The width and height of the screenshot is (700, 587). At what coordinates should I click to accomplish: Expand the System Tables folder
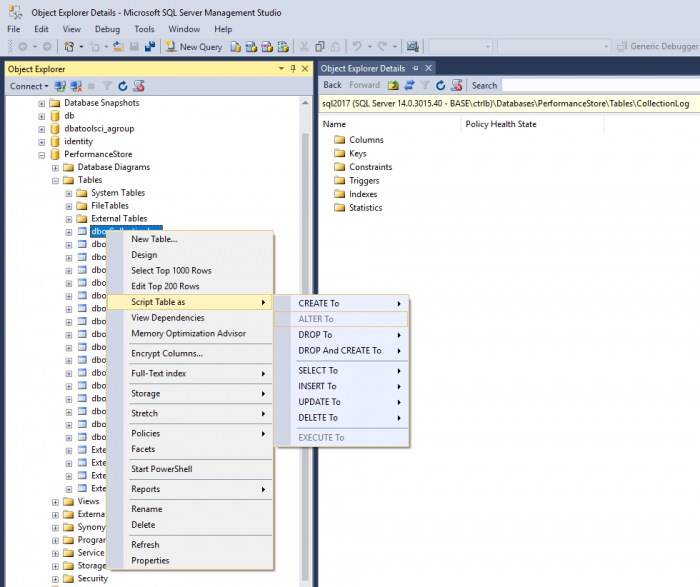(x=68, y=193)
